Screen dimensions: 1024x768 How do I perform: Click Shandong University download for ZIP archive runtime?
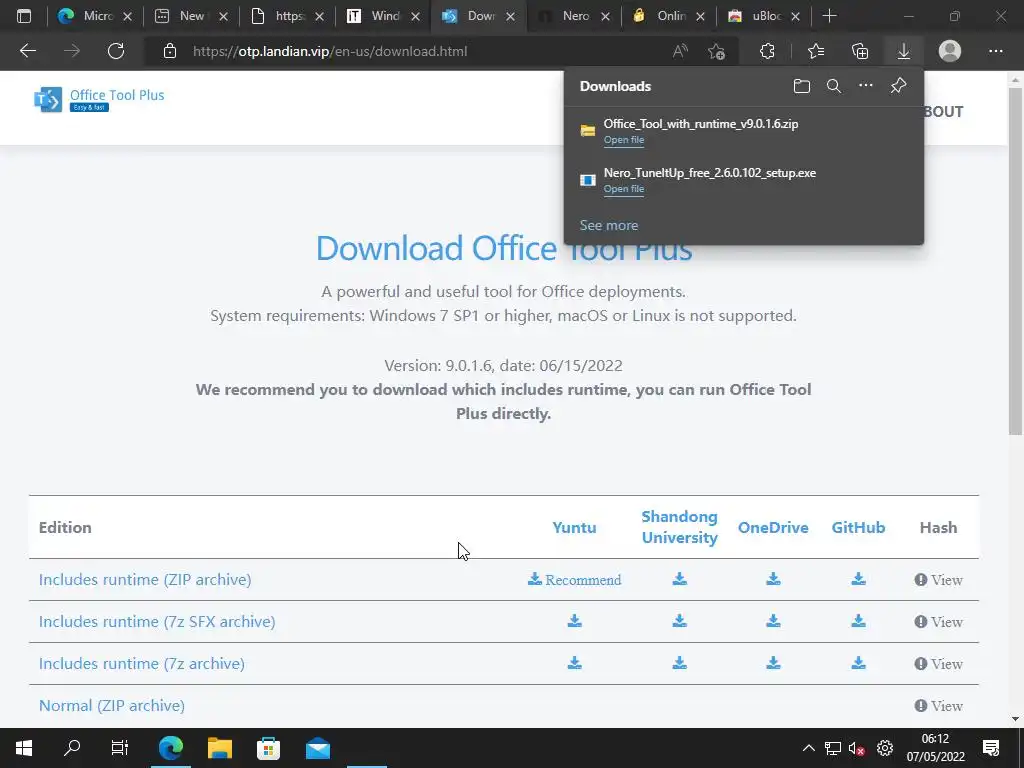[680, 579]
